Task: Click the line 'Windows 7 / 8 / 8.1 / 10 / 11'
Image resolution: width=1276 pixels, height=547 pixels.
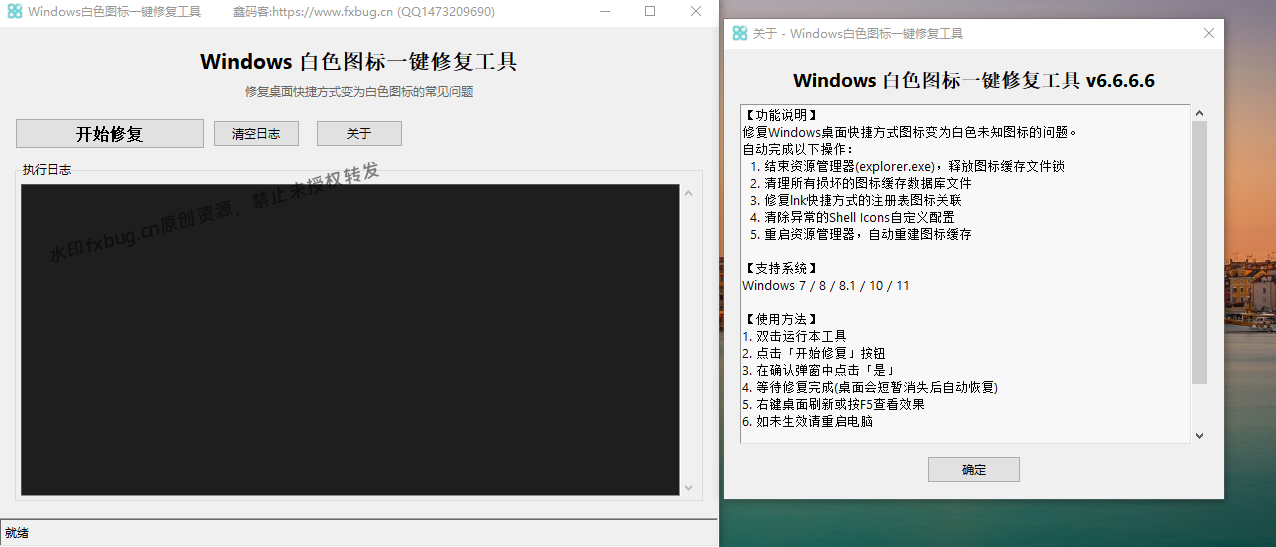Action: tap(826, 285)
